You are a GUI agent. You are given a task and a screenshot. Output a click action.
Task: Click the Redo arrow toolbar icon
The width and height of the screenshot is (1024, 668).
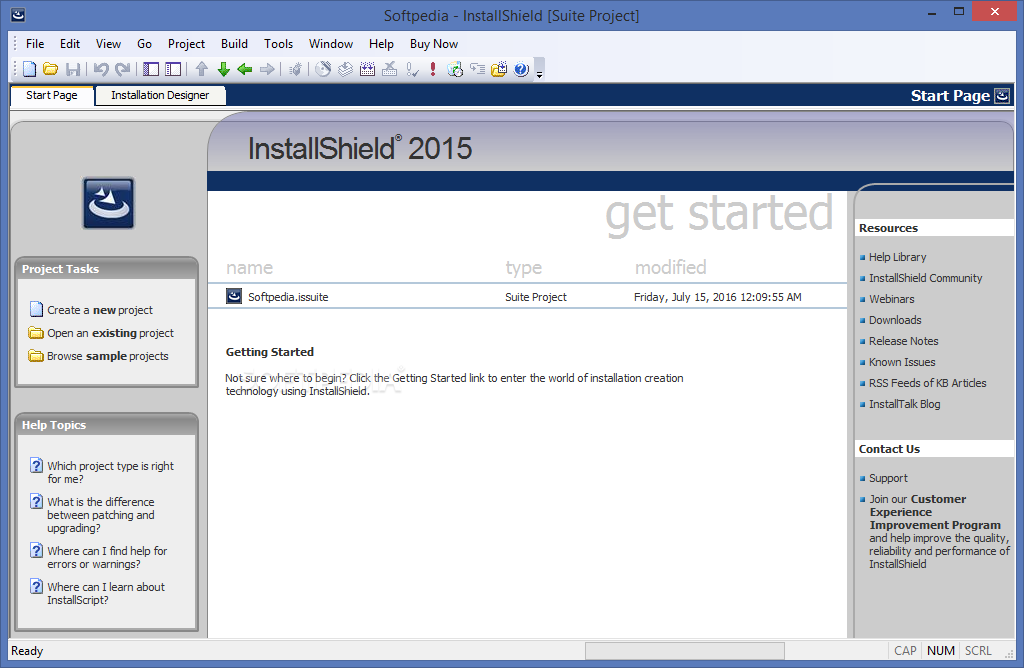pos(122,69)
